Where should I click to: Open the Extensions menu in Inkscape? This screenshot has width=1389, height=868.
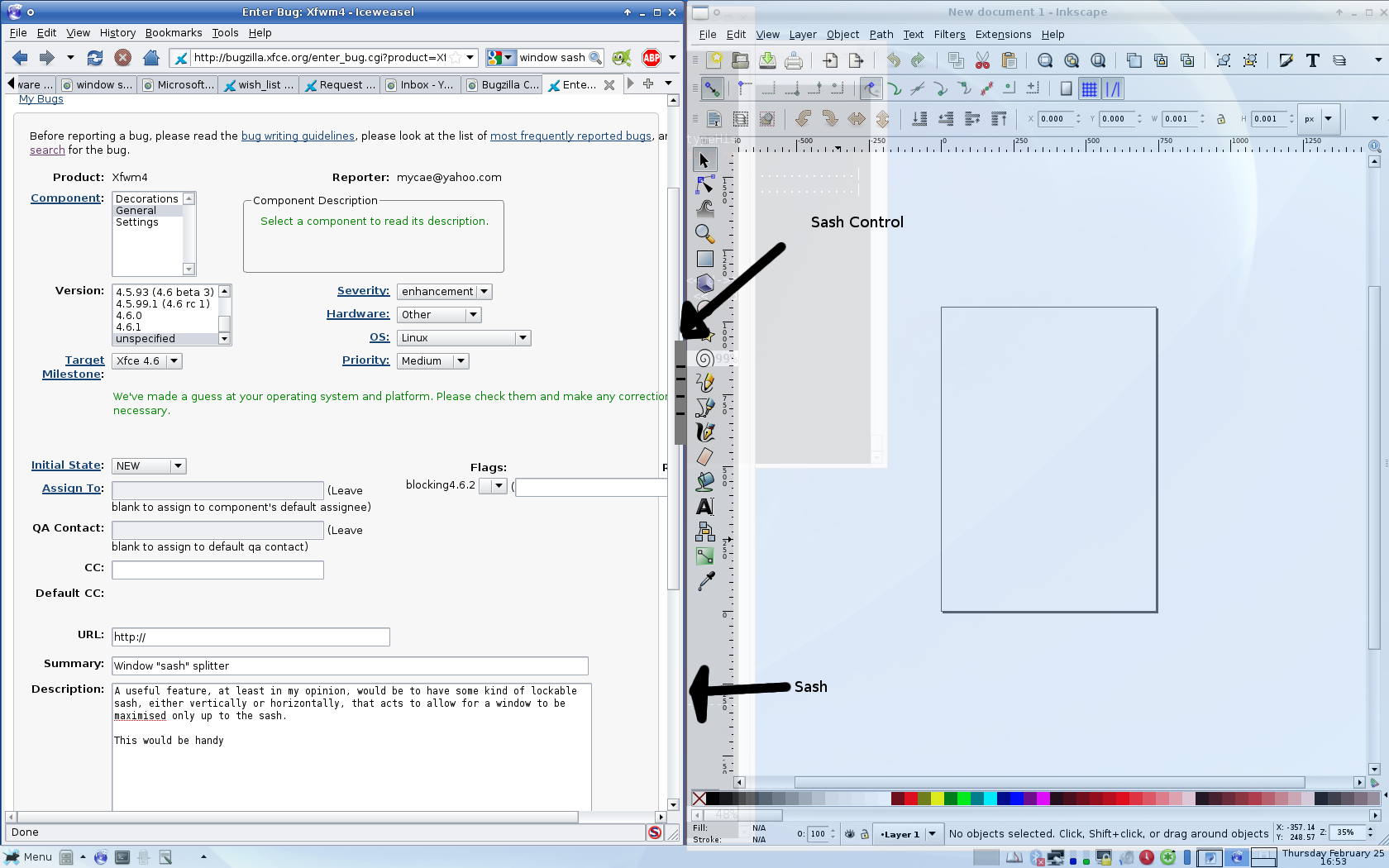(x=1003, y=35)
